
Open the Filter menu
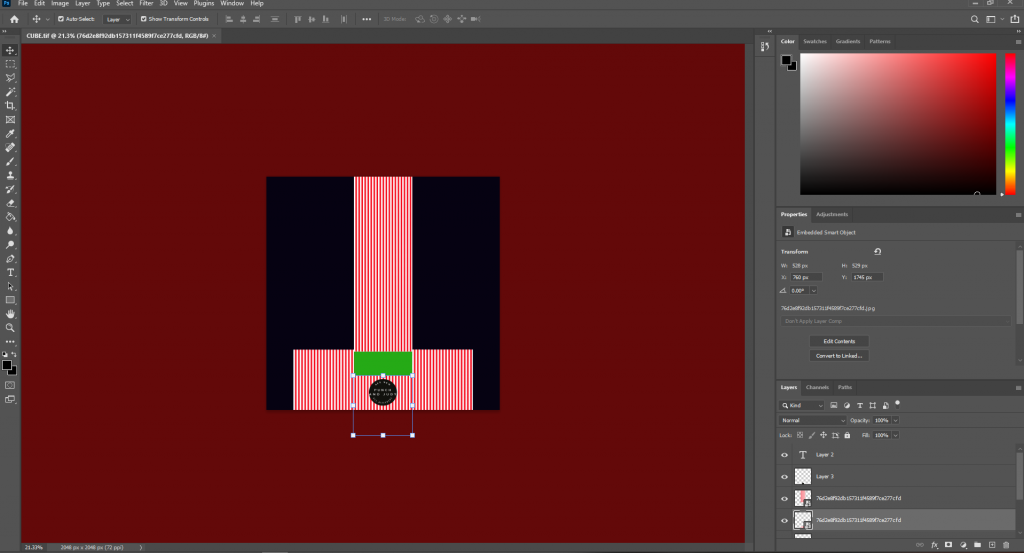point(146,4)
